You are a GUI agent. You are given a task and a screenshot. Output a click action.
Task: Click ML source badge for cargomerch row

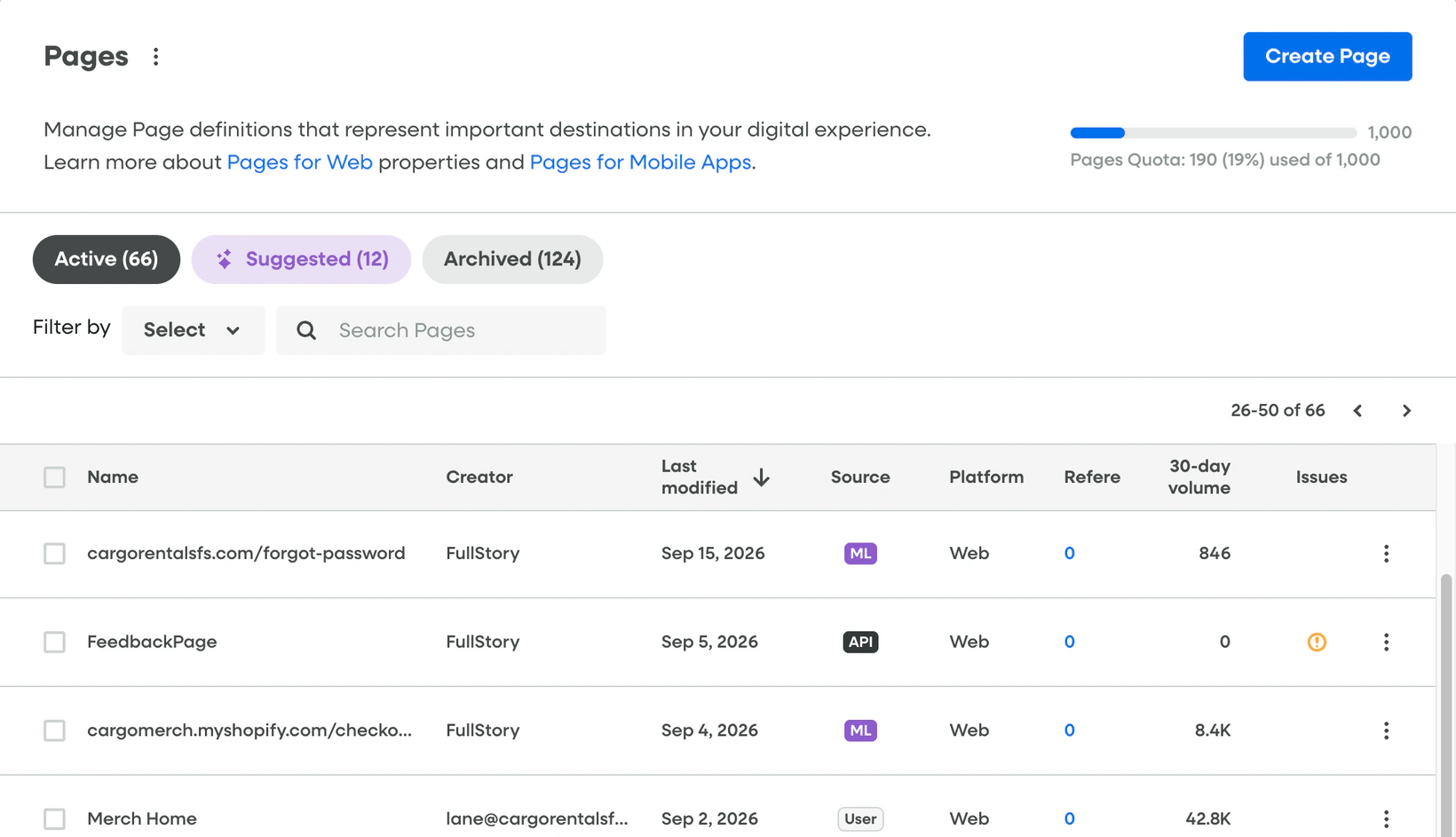click(860, 730)
